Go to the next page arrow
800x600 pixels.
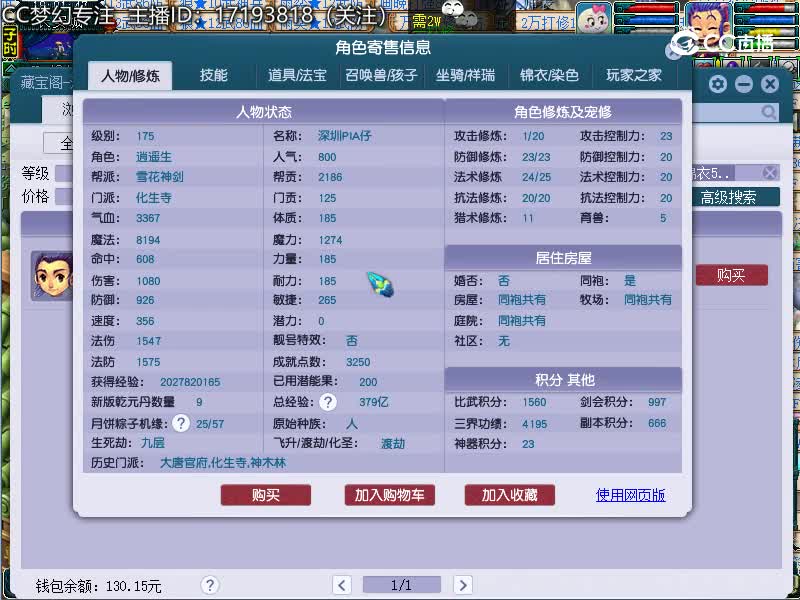pos(463,585)
